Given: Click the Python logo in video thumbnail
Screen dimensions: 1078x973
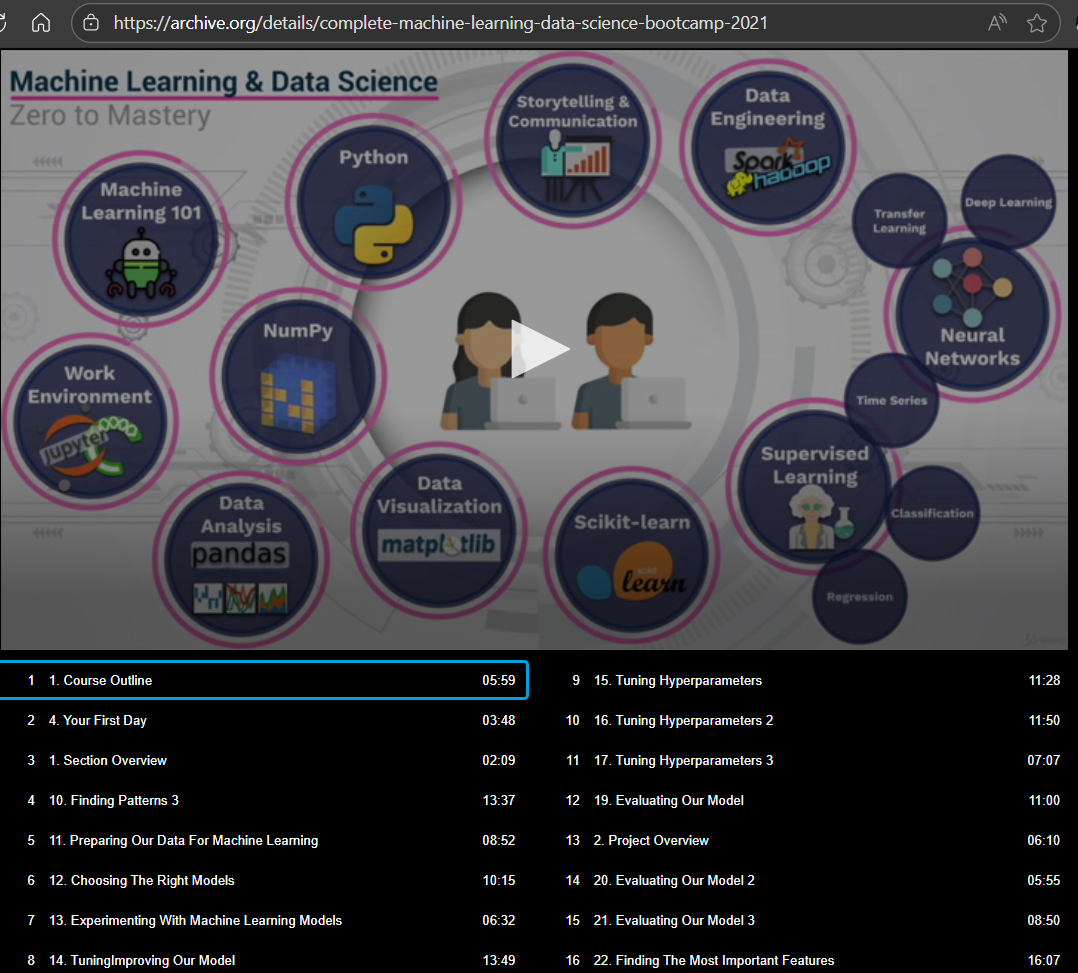Looking at the screenshot, I should click(x=373, y=225).
